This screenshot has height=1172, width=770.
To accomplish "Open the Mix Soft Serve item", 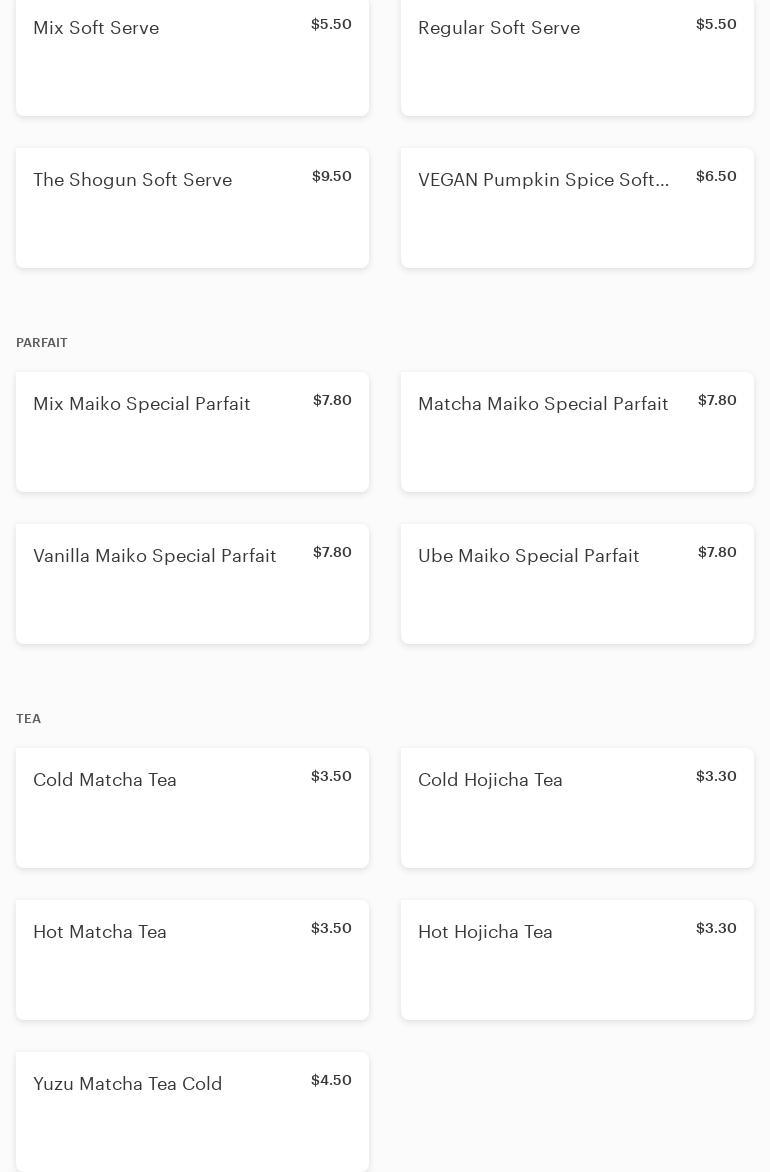I will [x=192, y=58].
